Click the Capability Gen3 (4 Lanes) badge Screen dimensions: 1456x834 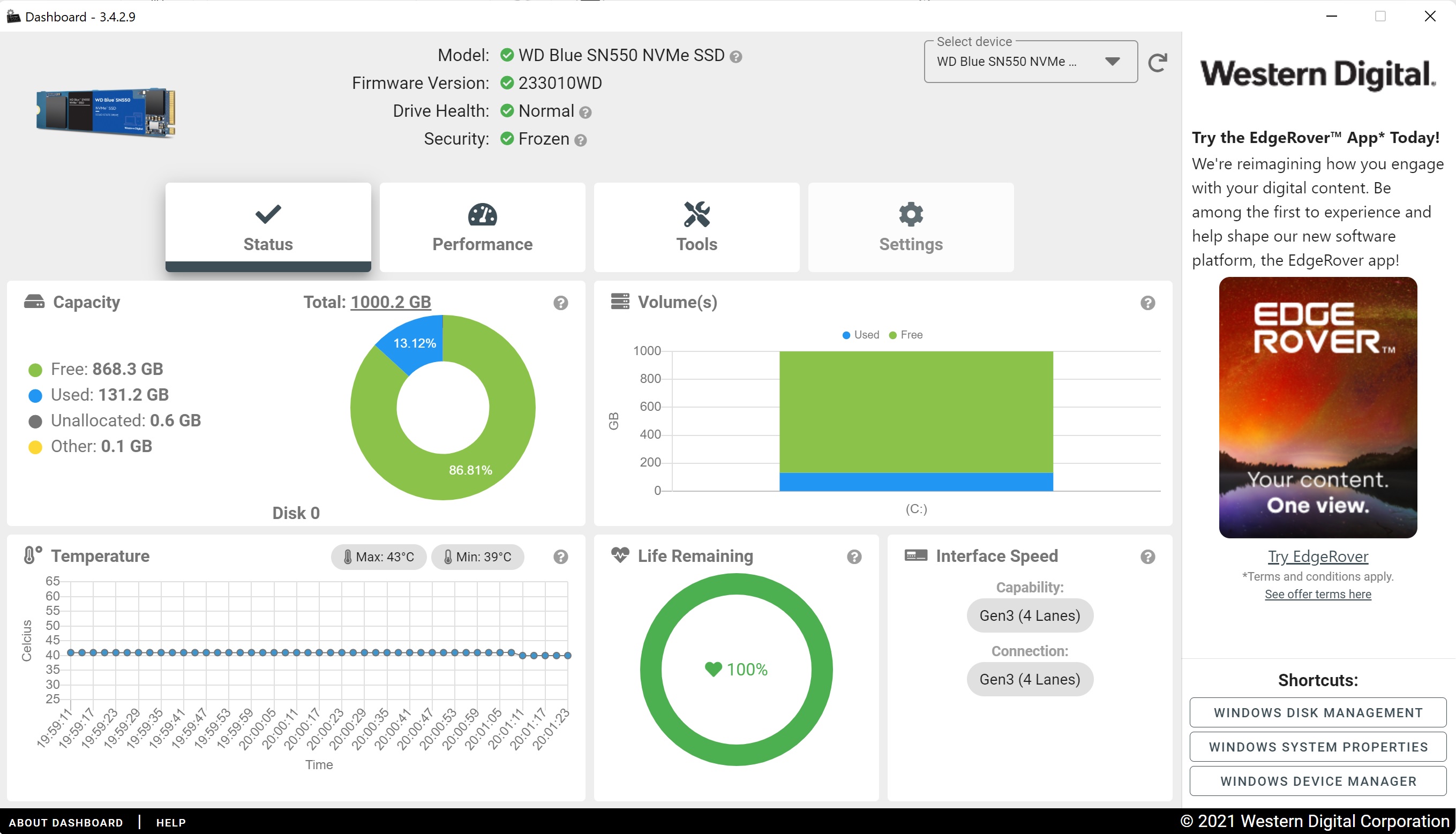pyautogui.click(x=1029, y=616)
